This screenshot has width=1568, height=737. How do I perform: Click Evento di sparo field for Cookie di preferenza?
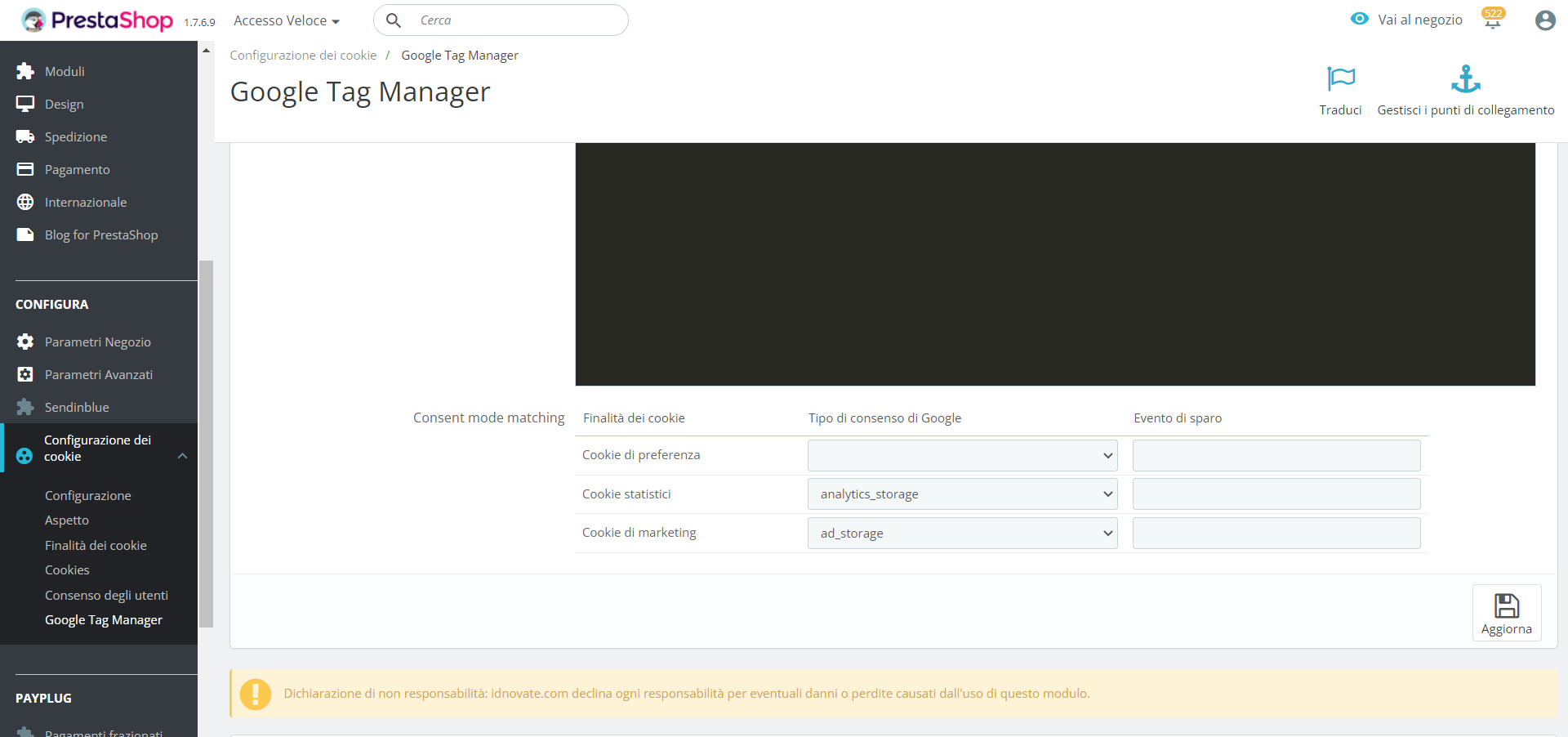click(x=1276, y=455)
